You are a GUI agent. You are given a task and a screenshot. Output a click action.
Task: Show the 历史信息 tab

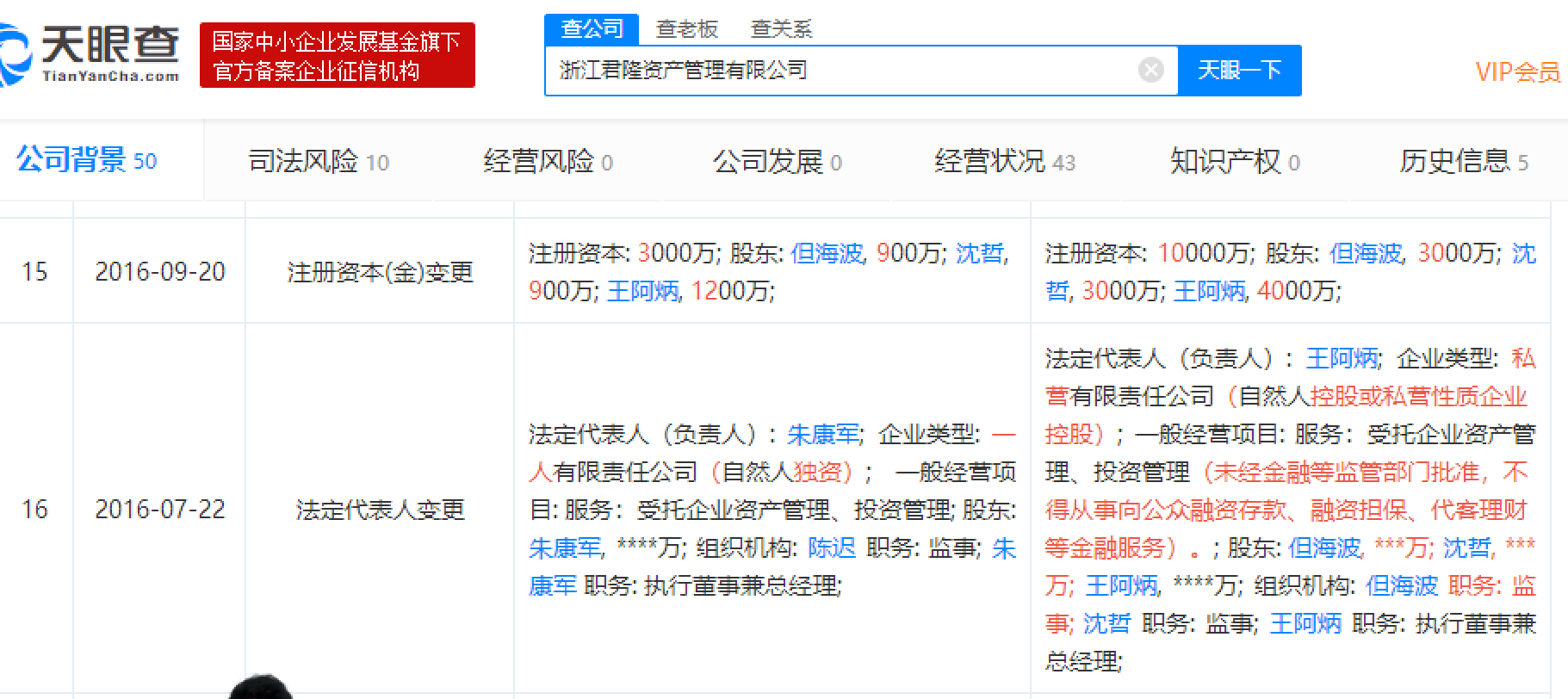coord(1464,161)
